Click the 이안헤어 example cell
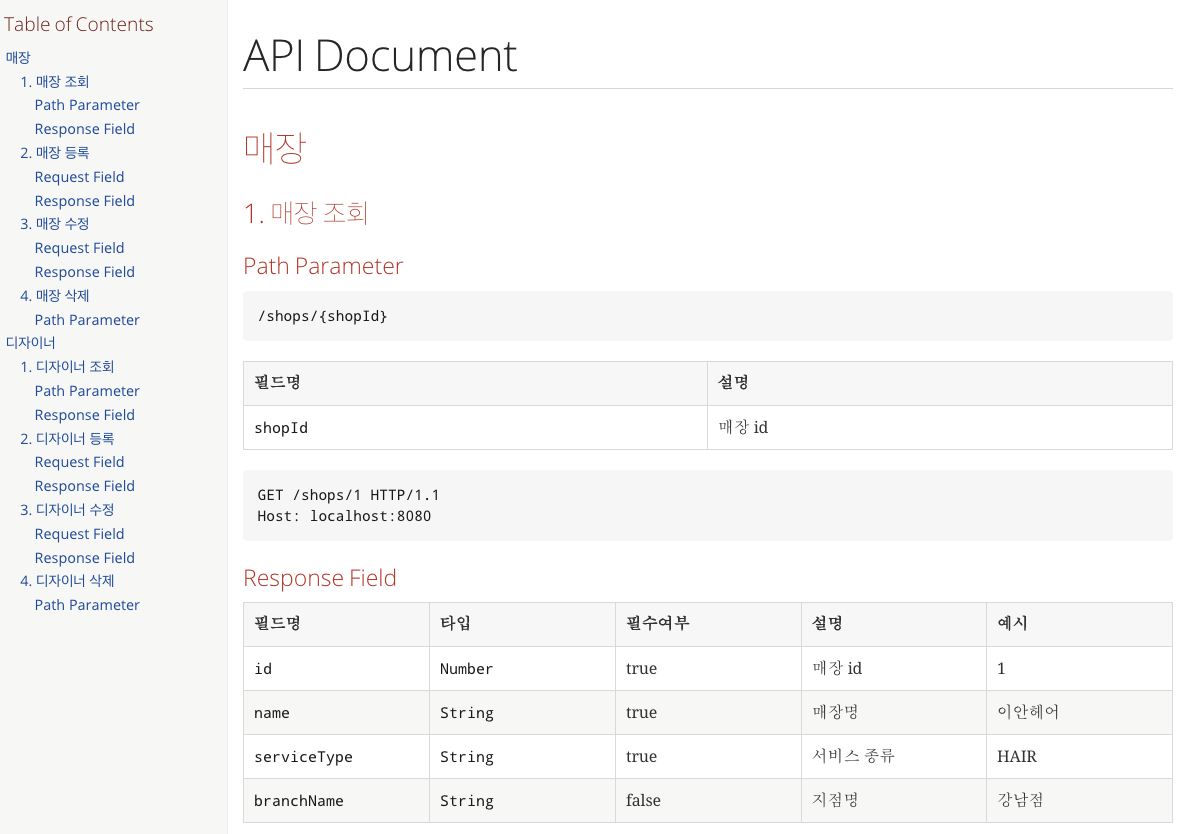The image size is (1184, 834). (1079, 712)
